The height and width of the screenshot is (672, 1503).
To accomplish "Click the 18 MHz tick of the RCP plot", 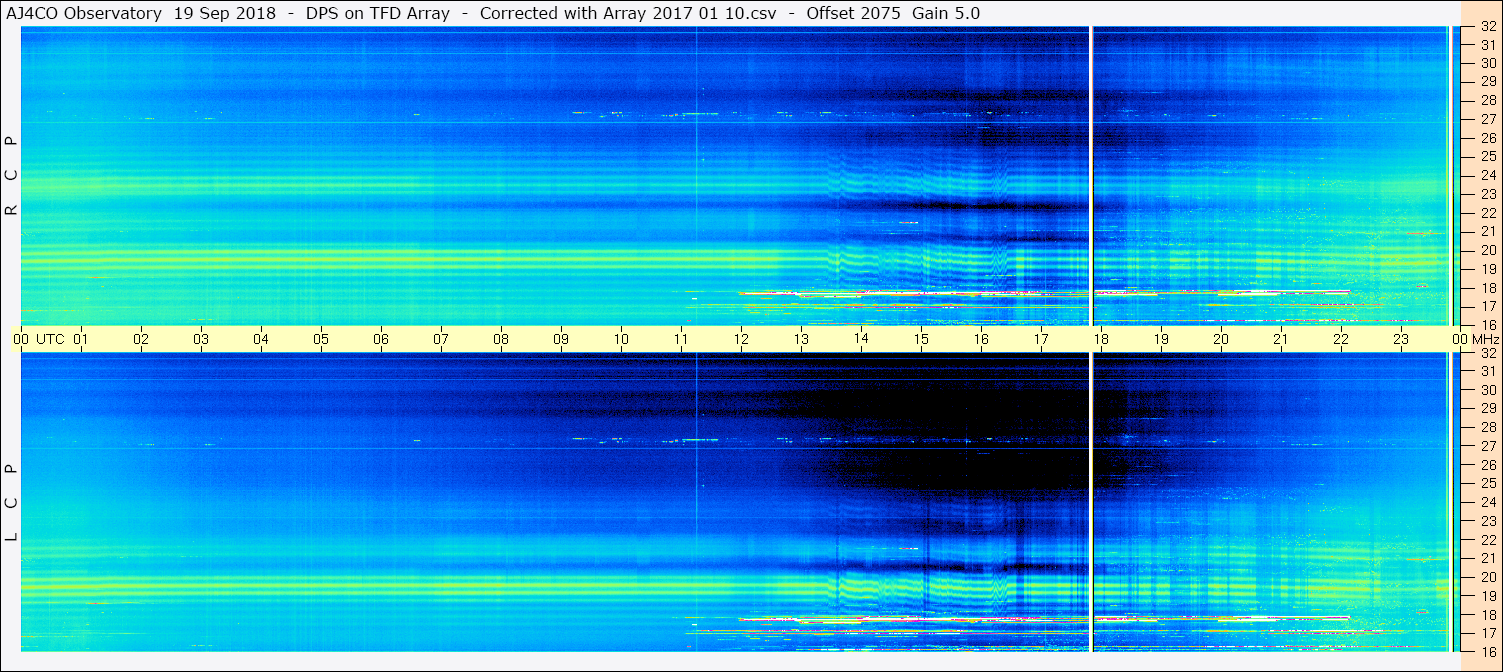I will [x=1487, y=287].
